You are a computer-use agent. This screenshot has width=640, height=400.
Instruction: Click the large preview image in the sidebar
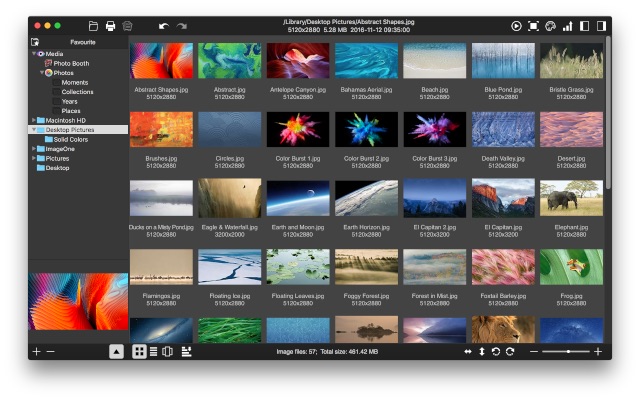78,301
